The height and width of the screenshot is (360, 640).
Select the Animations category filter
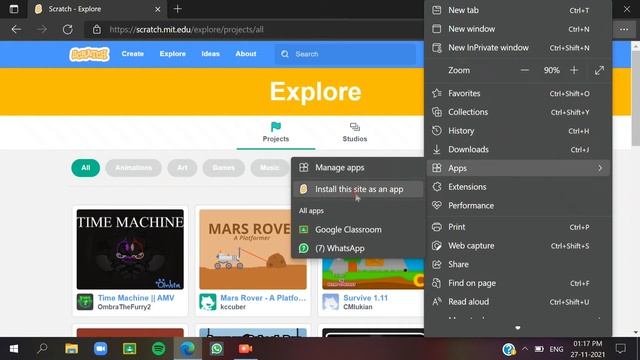(133, 168)
